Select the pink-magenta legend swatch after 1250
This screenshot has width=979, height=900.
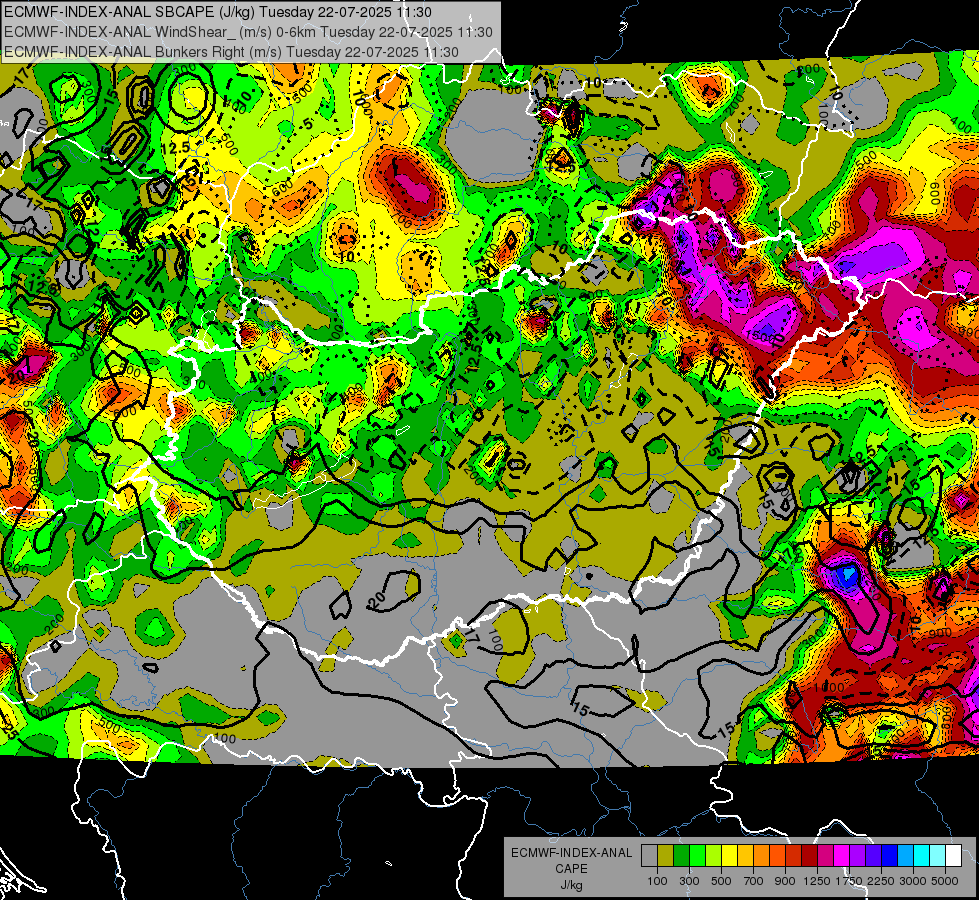tap(825, 856)
